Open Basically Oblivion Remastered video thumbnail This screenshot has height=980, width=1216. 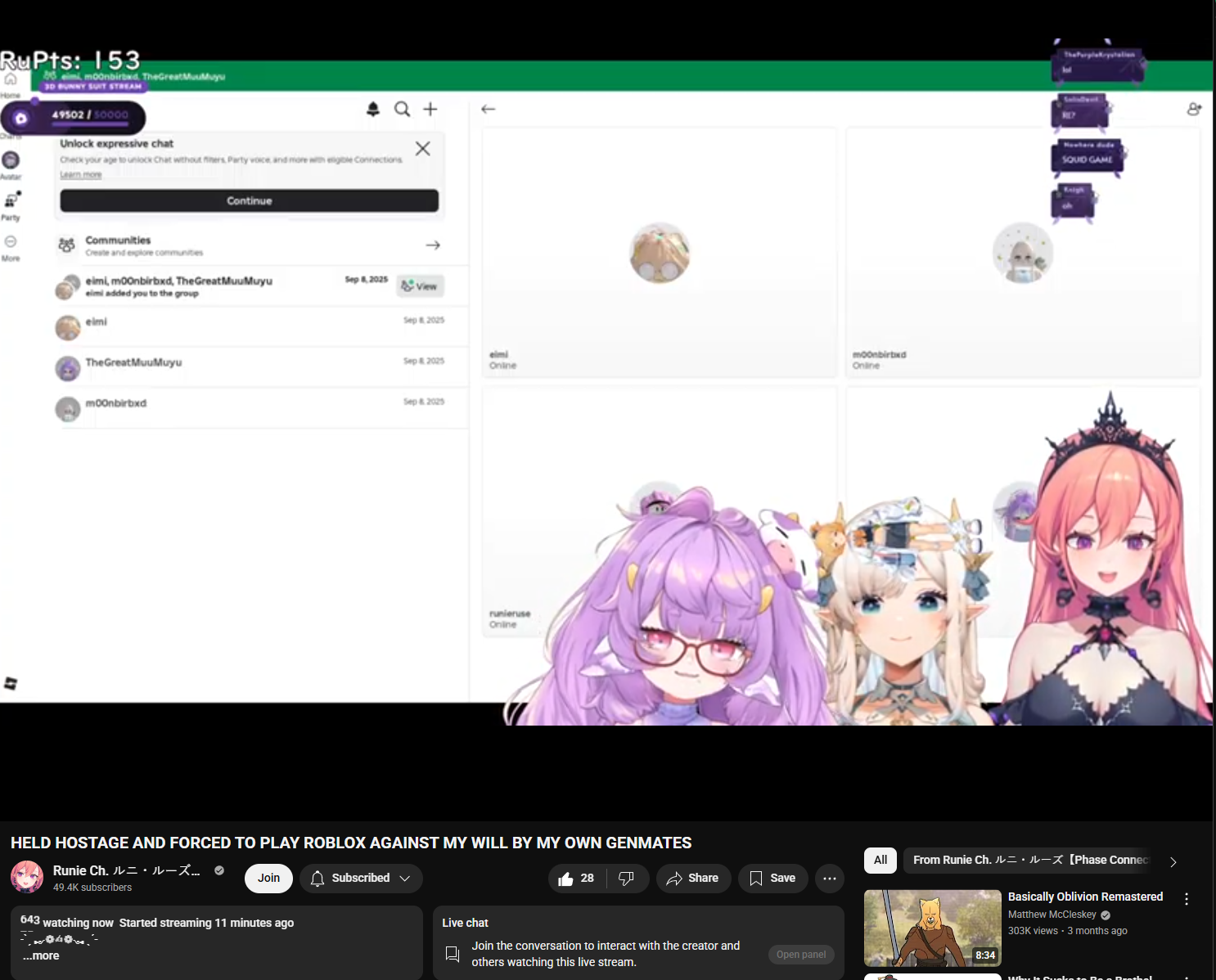click(932, 928)
